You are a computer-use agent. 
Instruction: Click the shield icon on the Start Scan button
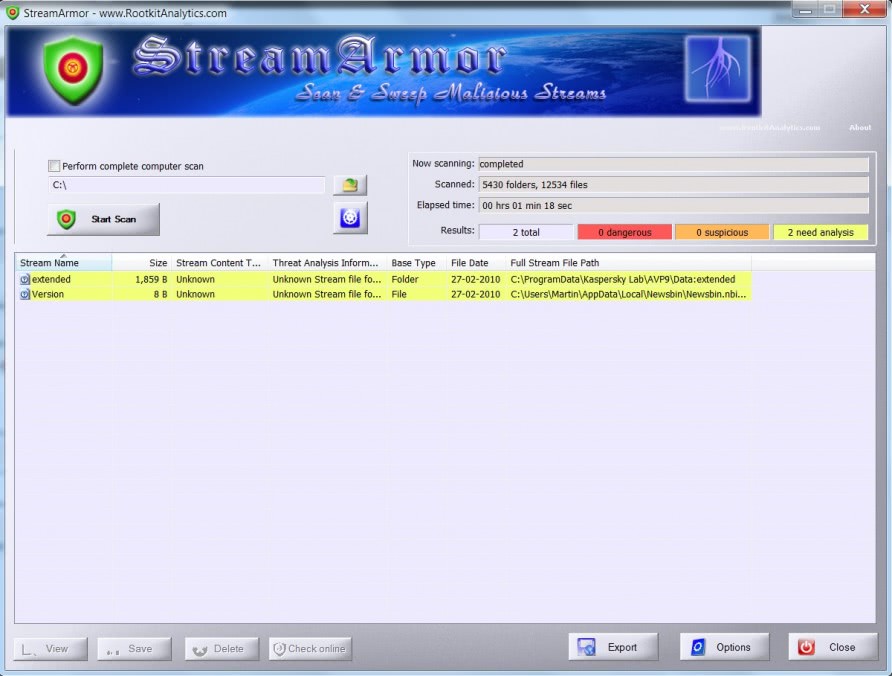click(68, 218)
